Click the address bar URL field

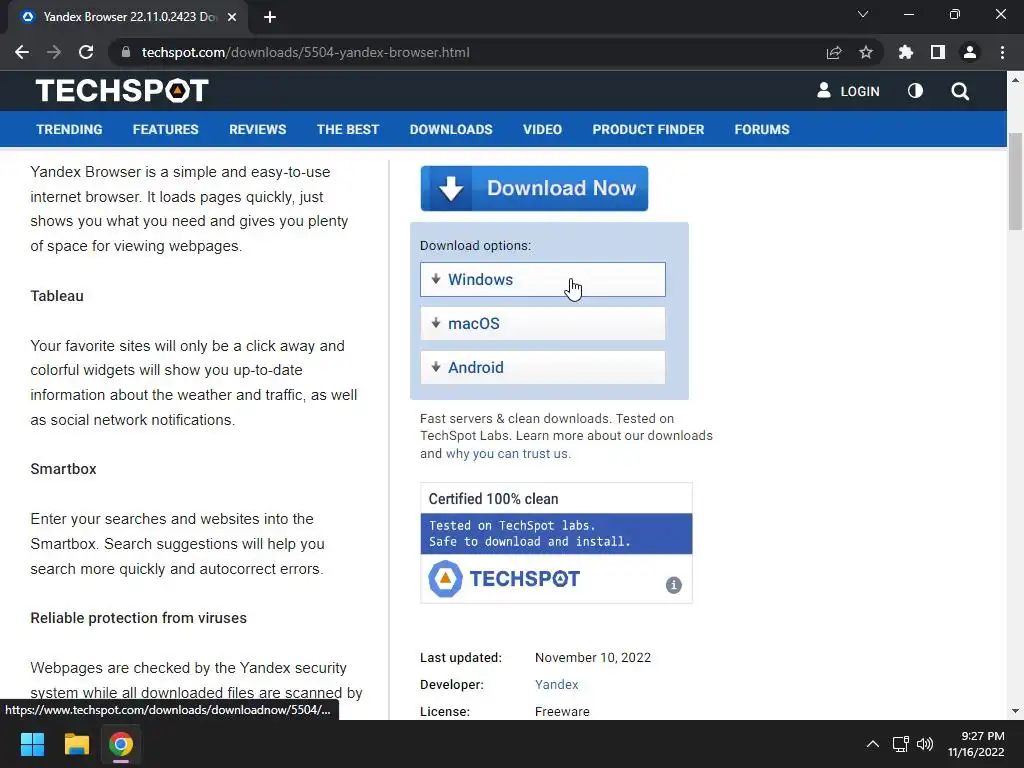pos(470,52)
